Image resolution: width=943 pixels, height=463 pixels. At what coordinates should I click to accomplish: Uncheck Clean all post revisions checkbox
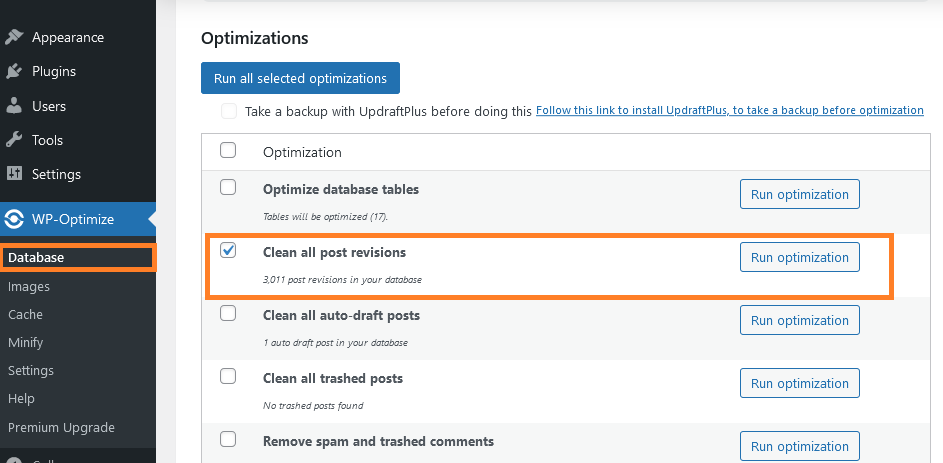[x=228, y=251]
